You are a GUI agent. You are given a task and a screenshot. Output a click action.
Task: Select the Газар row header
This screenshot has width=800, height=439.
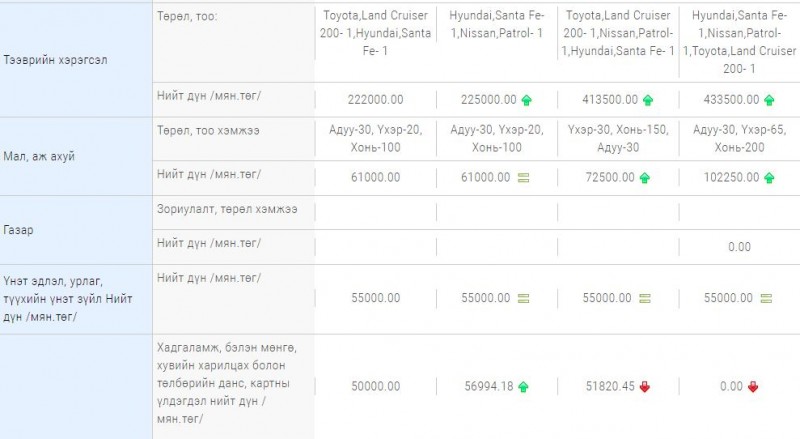76,230
